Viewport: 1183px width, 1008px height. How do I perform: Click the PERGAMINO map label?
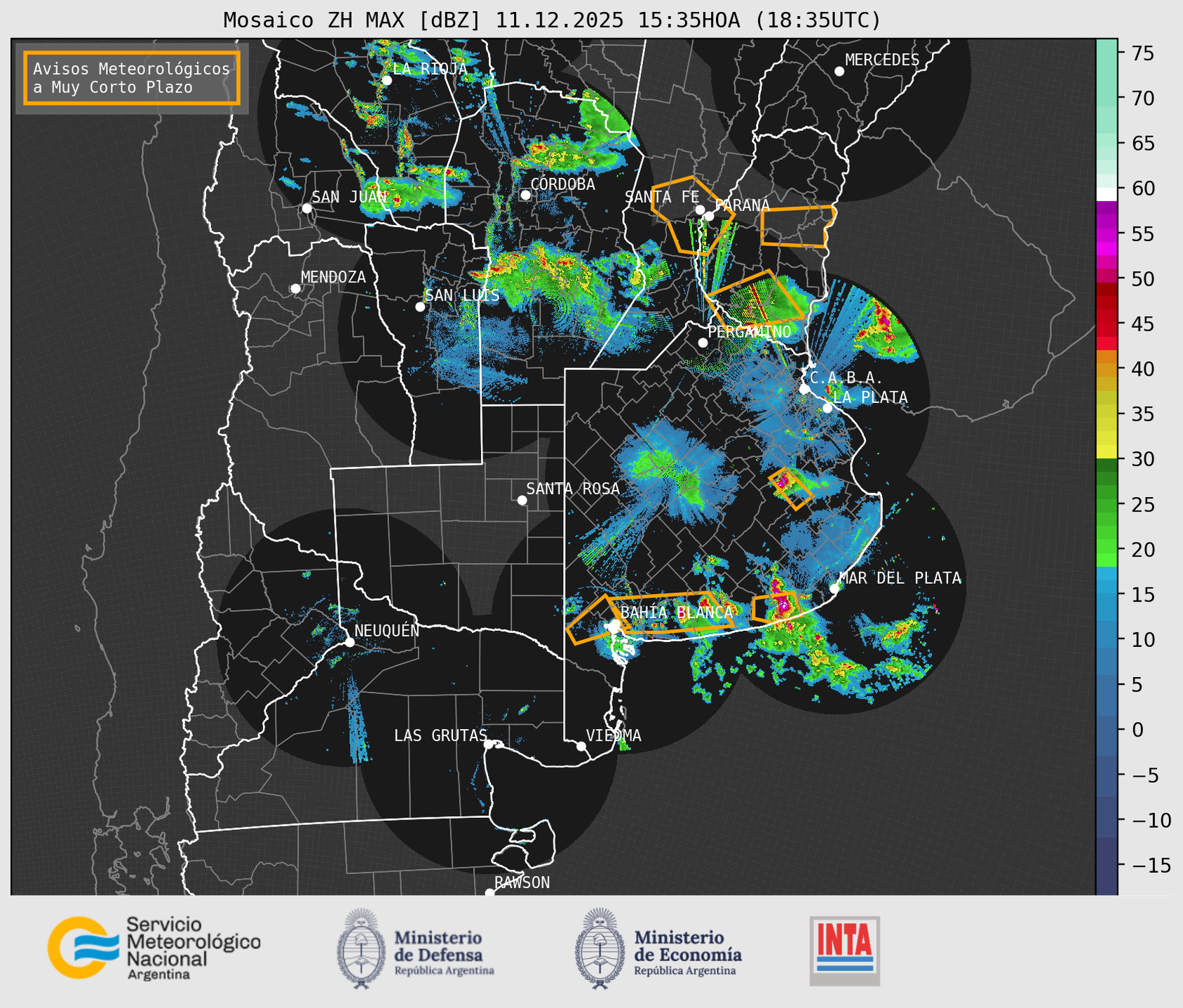click(750, 332)
